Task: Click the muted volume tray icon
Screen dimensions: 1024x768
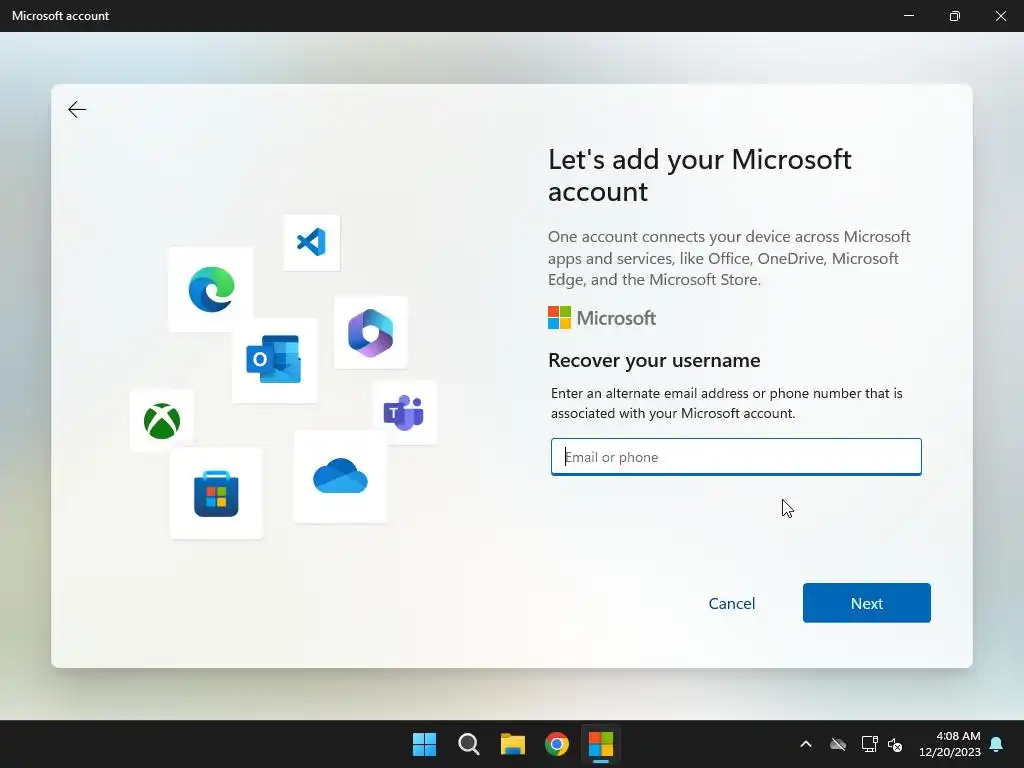Action: coord(895,744)
